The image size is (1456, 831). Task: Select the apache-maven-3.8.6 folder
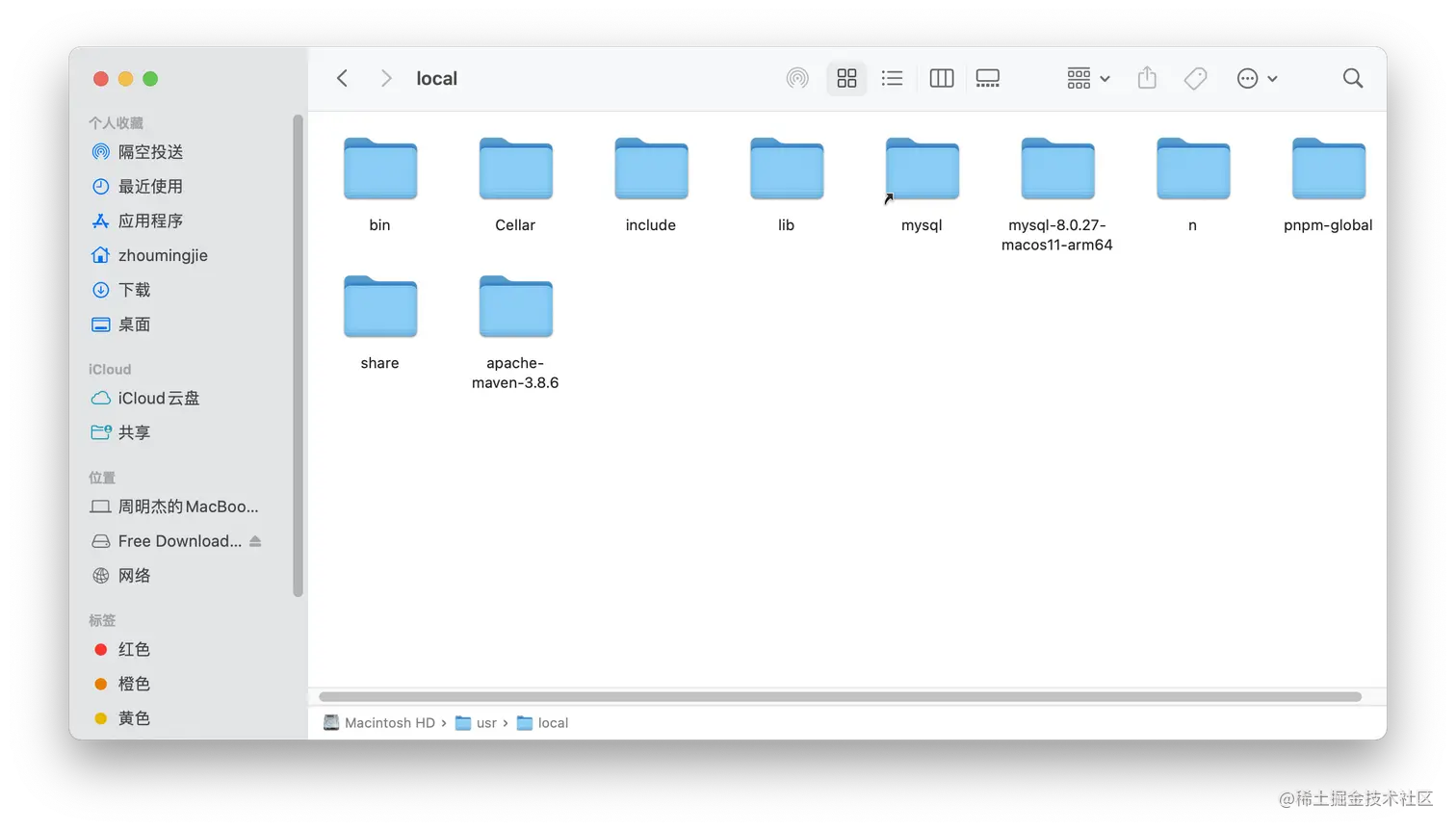(x=515, y=332)
